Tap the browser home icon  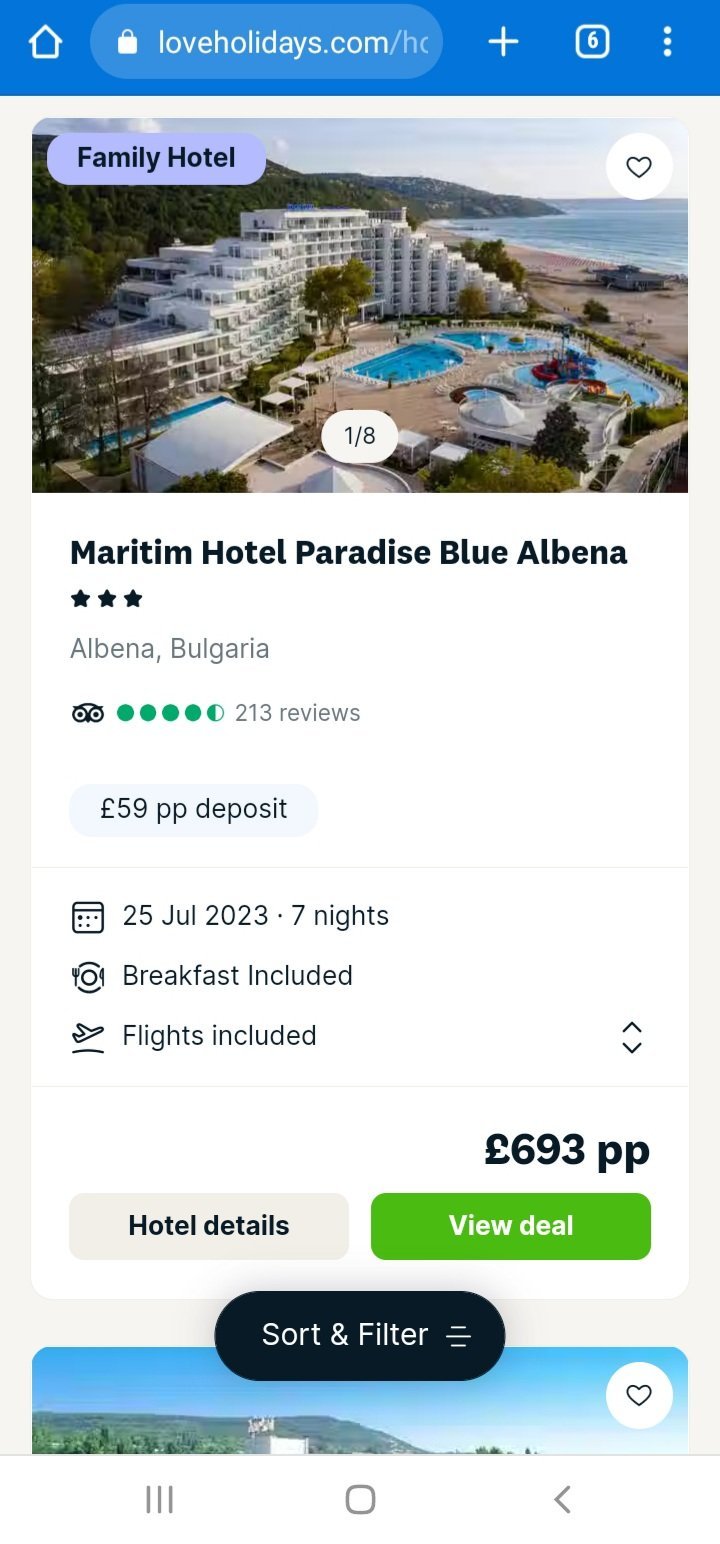coord(46,42)
